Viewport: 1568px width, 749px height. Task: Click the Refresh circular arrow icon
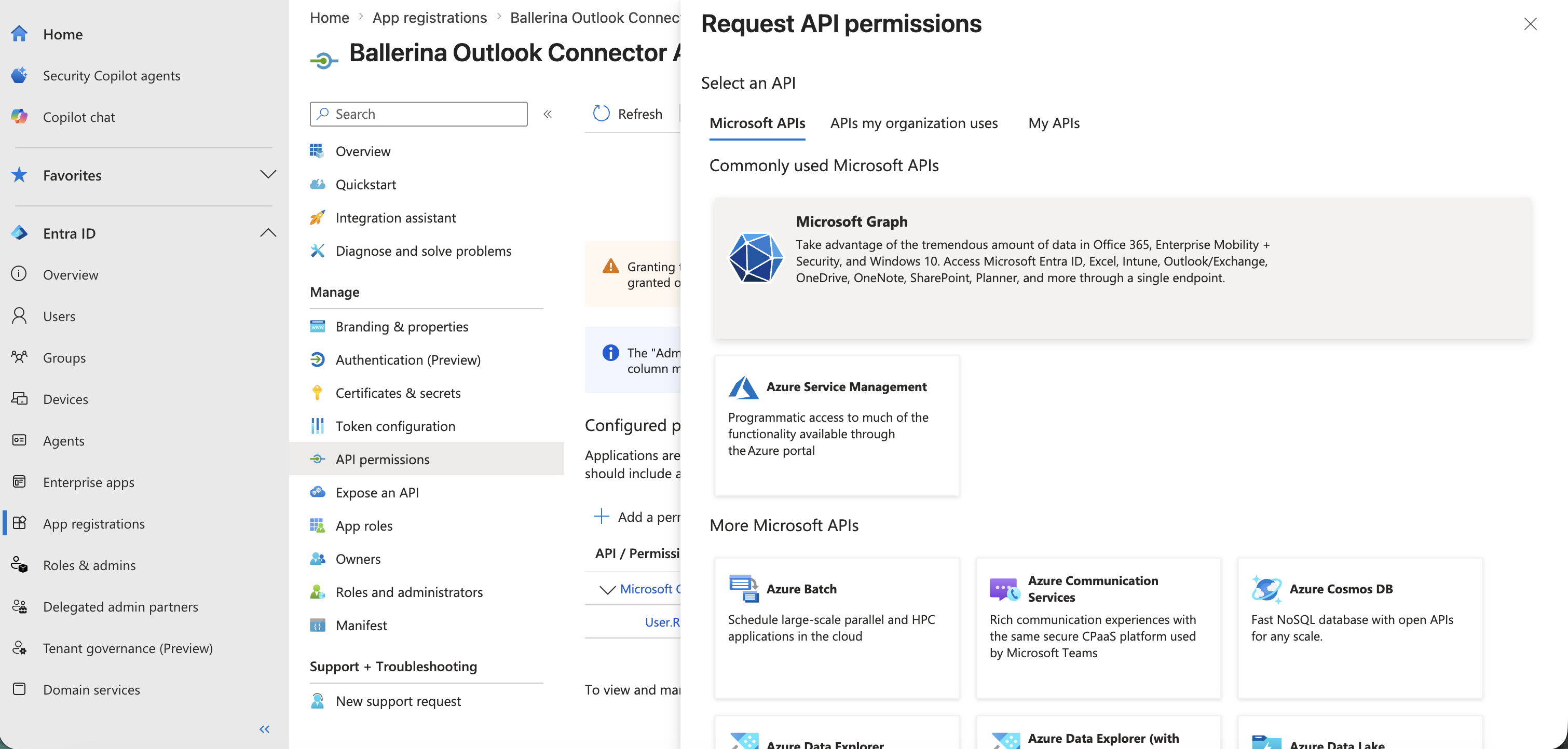point(602,114)
